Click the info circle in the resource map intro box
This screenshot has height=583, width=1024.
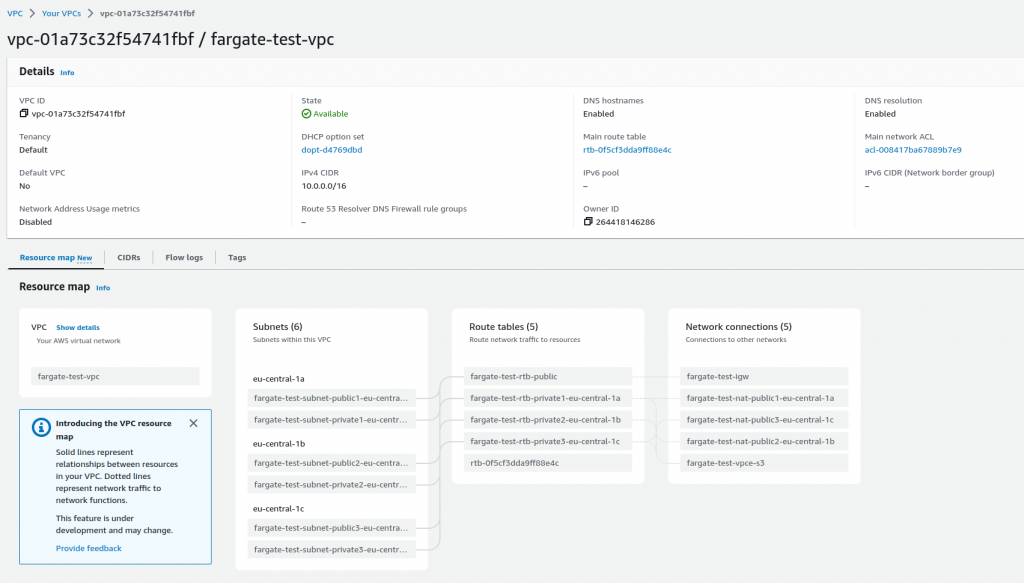pyautogui.click(x=41, y=427)
